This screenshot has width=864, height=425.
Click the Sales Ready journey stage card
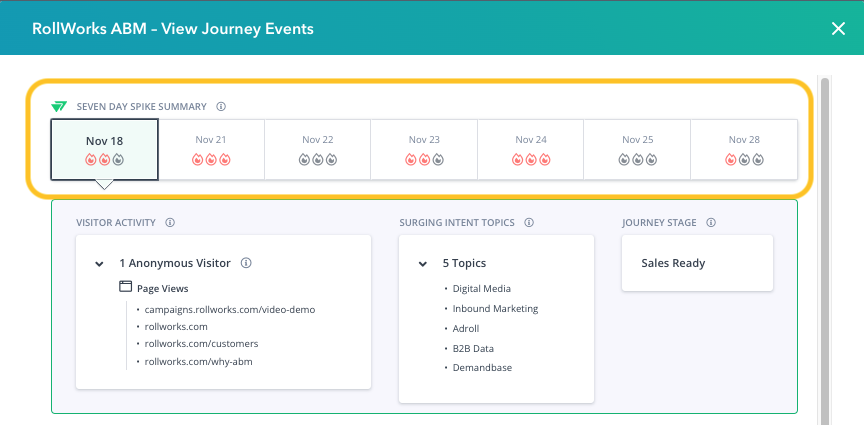697,263
